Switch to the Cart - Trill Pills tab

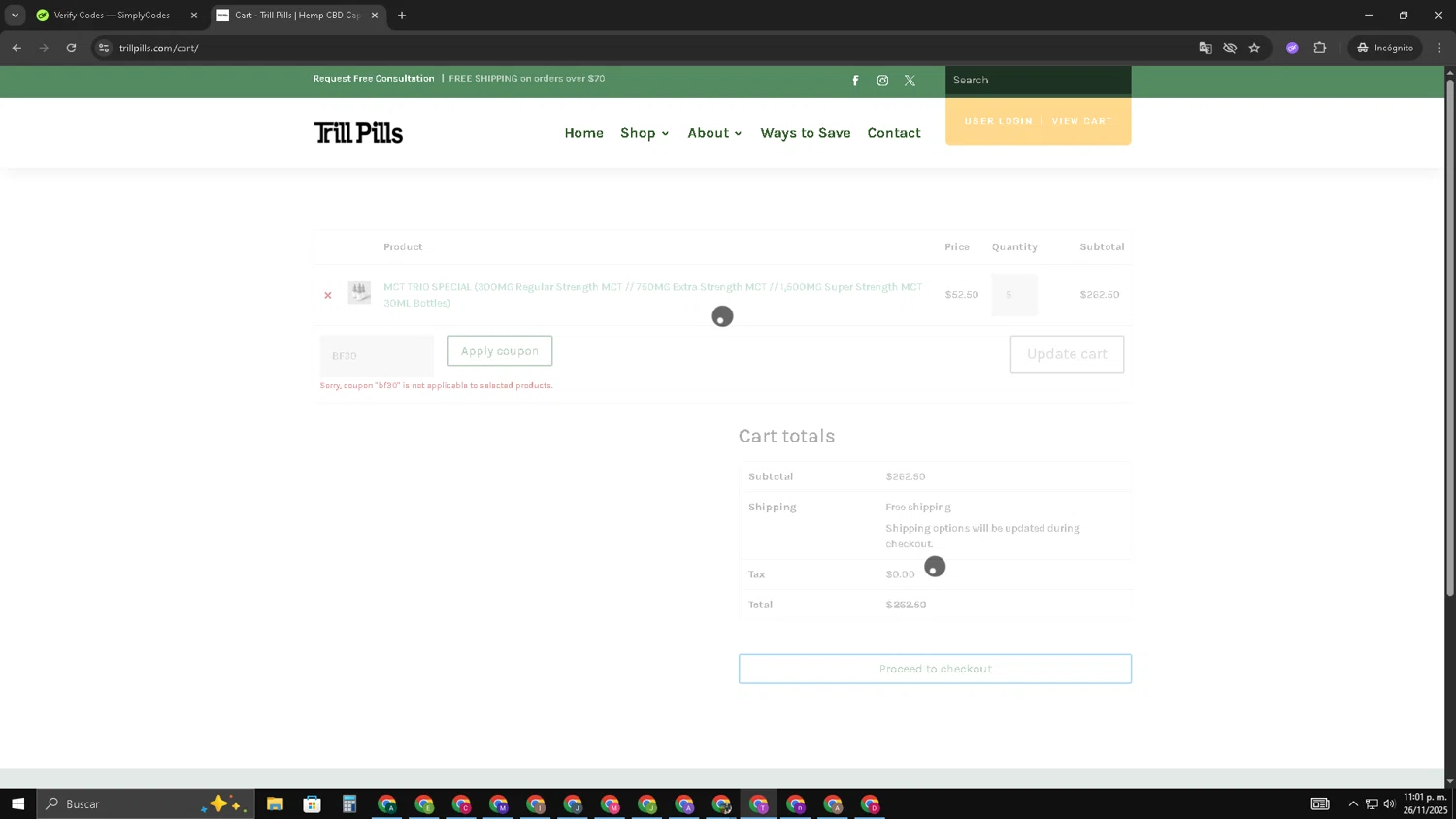[296, 16]
